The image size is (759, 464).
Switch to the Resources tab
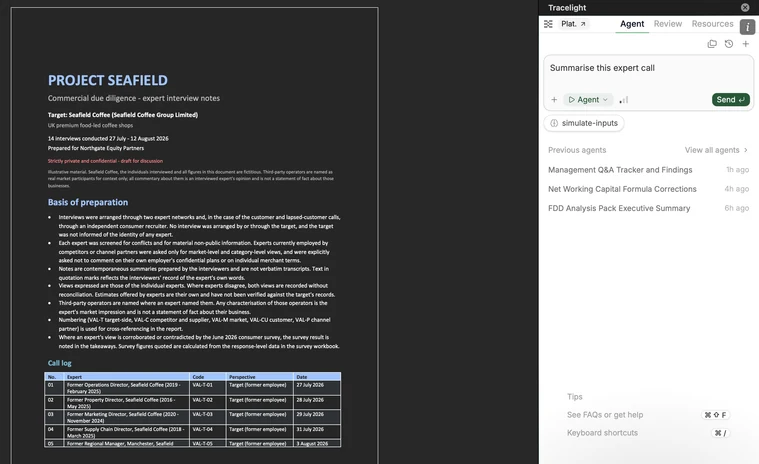(x=712, y=24)
